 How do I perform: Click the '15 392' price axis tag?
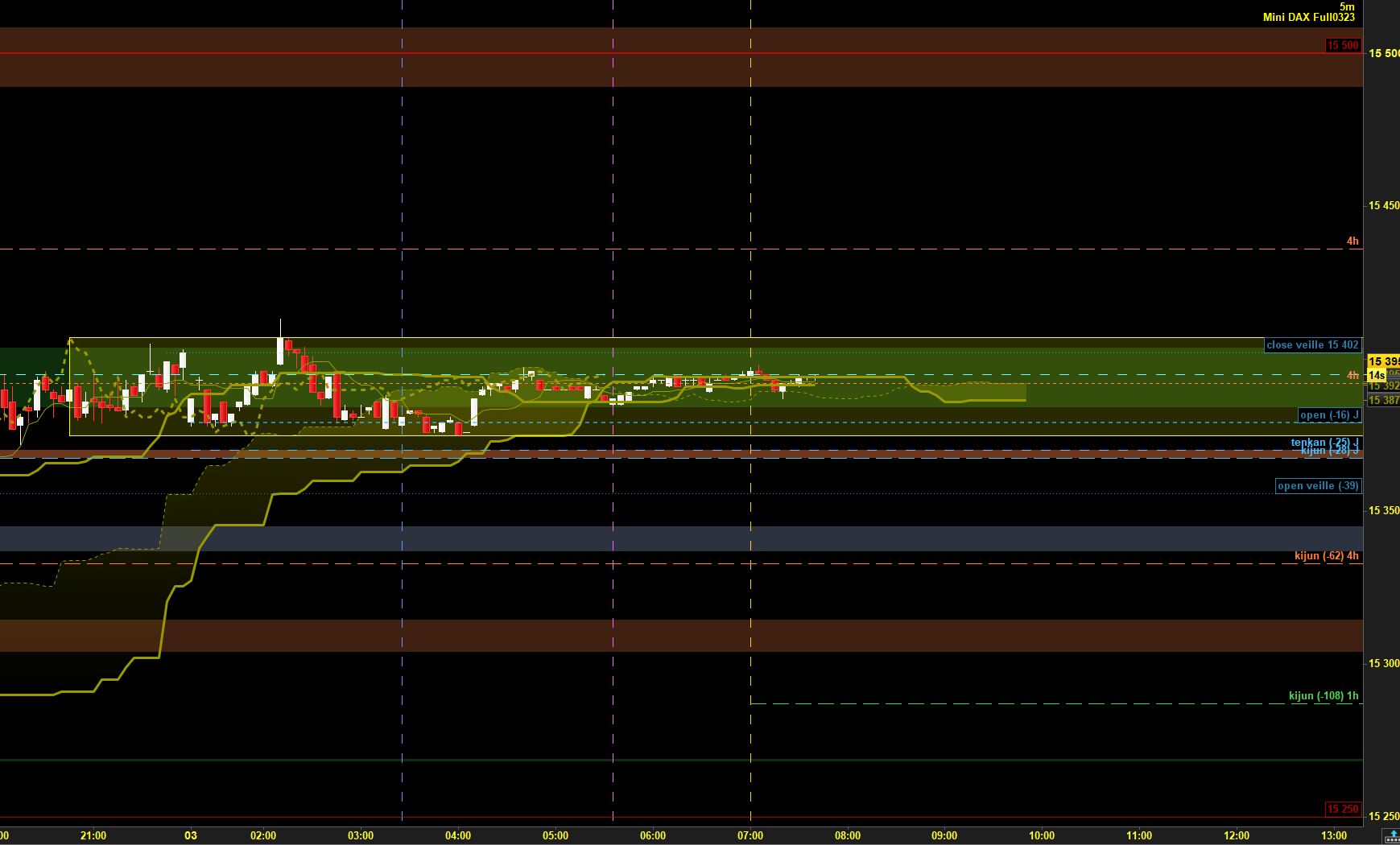pos(1384,386)
